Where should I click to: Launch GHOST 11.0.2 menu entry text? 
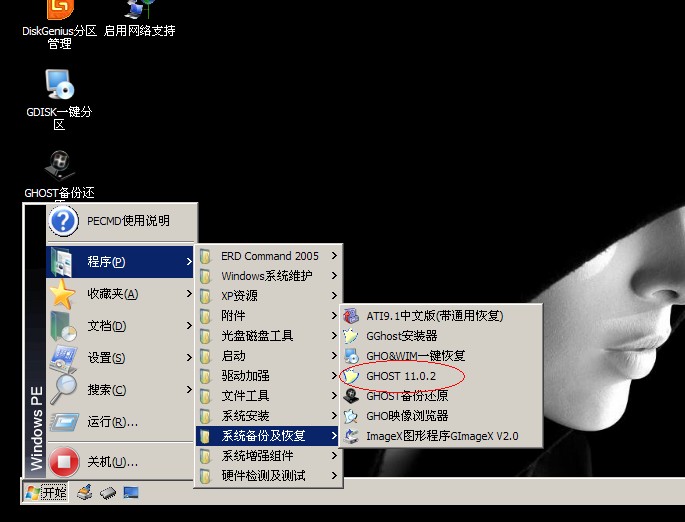coord(401,376)
